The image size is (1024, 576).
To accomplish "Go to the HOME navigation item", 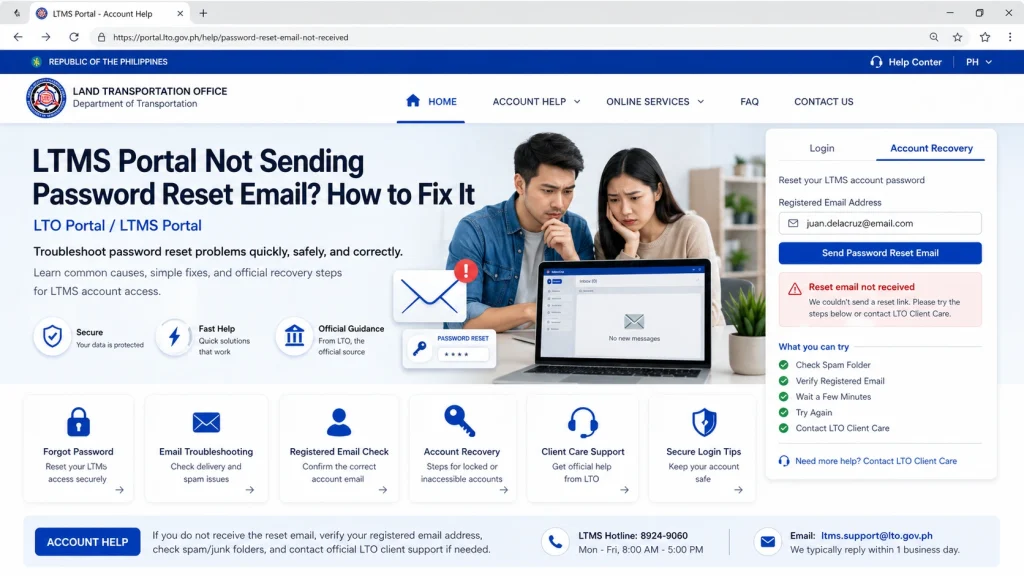I will point(431,101).
